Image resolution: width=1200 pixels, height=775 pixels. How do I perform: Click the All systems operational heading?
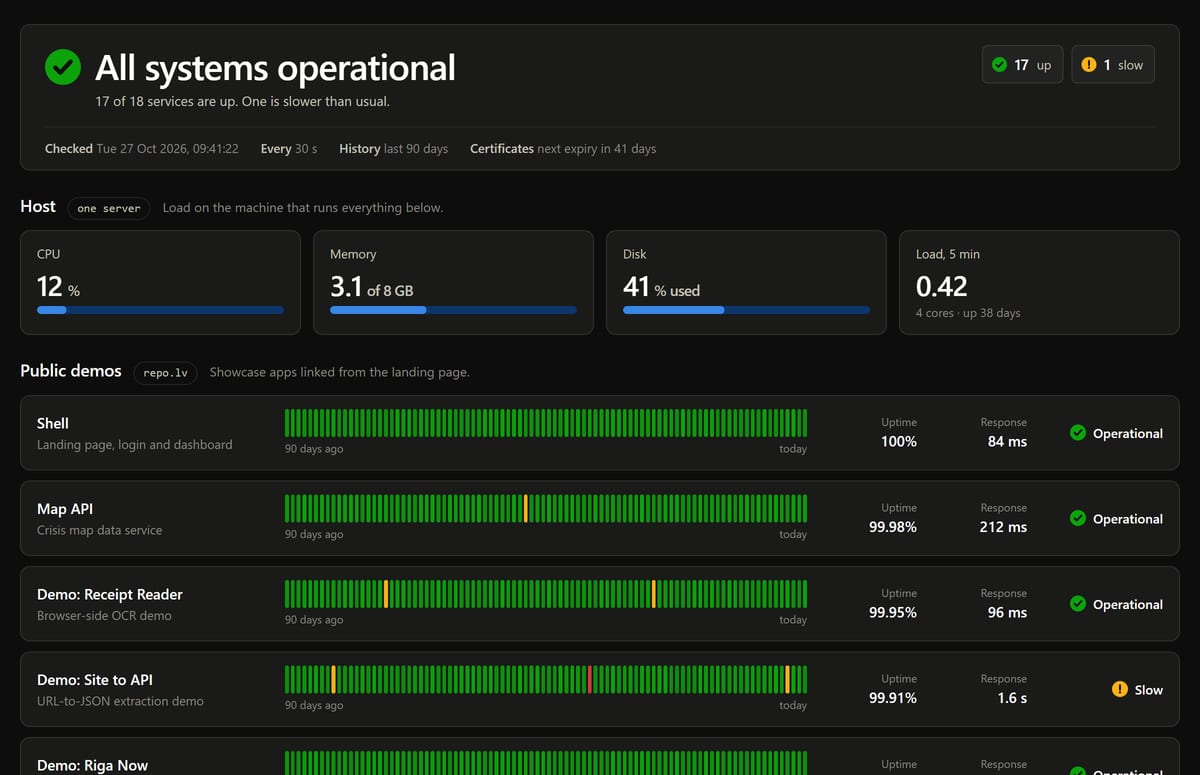pos(275,68)
